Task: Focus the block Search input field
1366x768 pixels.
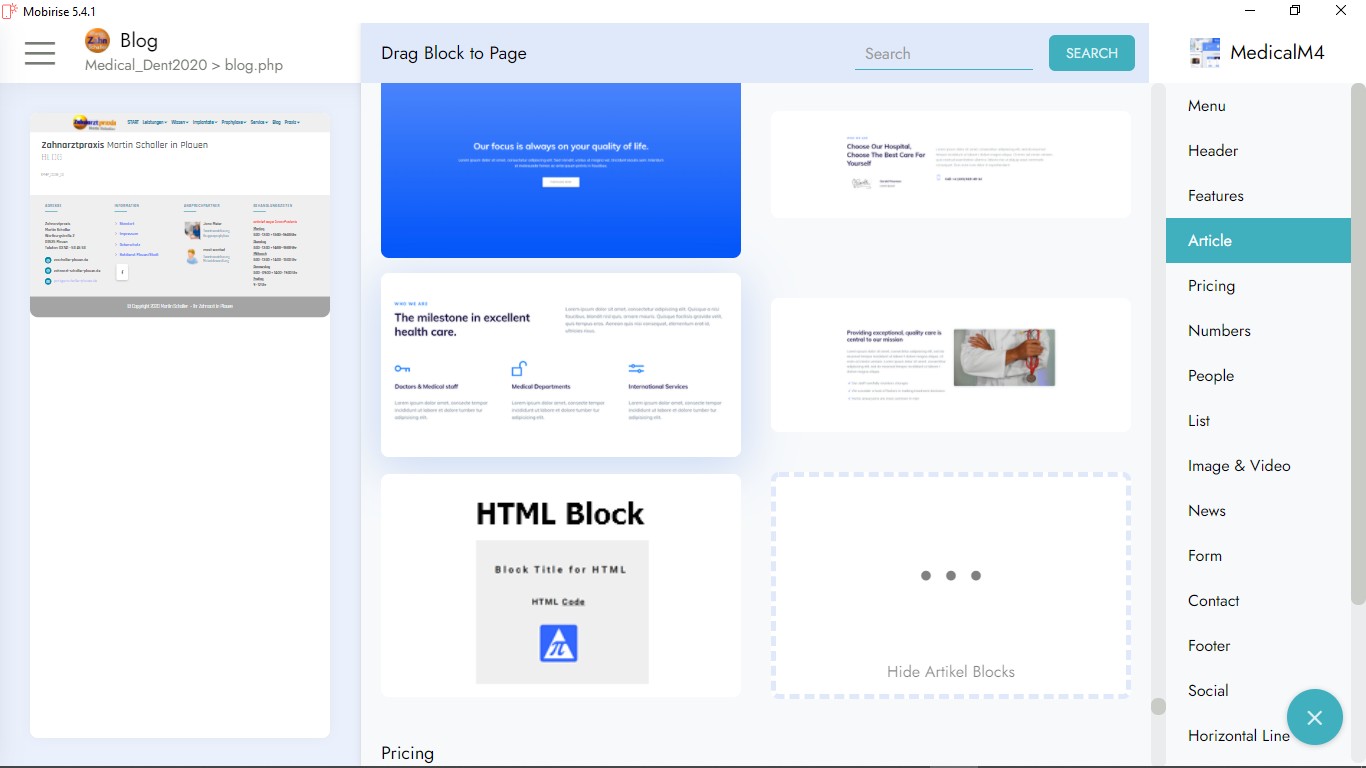Action: pyautogui.click(x=944, y=54)
